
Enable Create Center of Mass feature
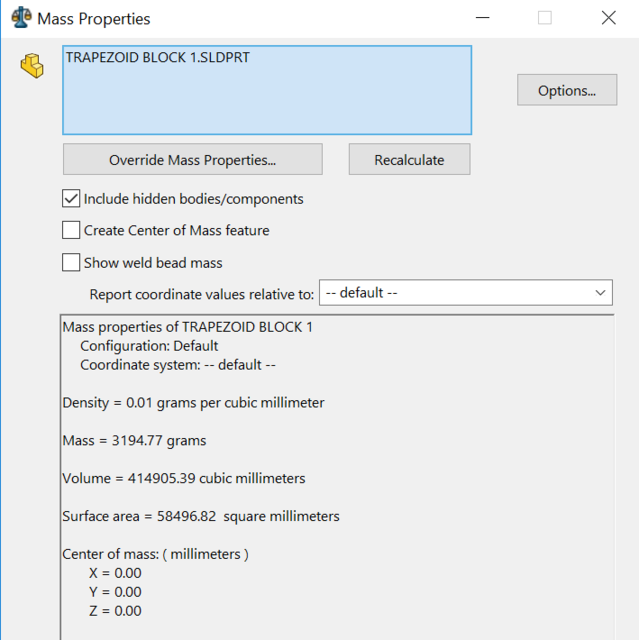pos(71,230)
